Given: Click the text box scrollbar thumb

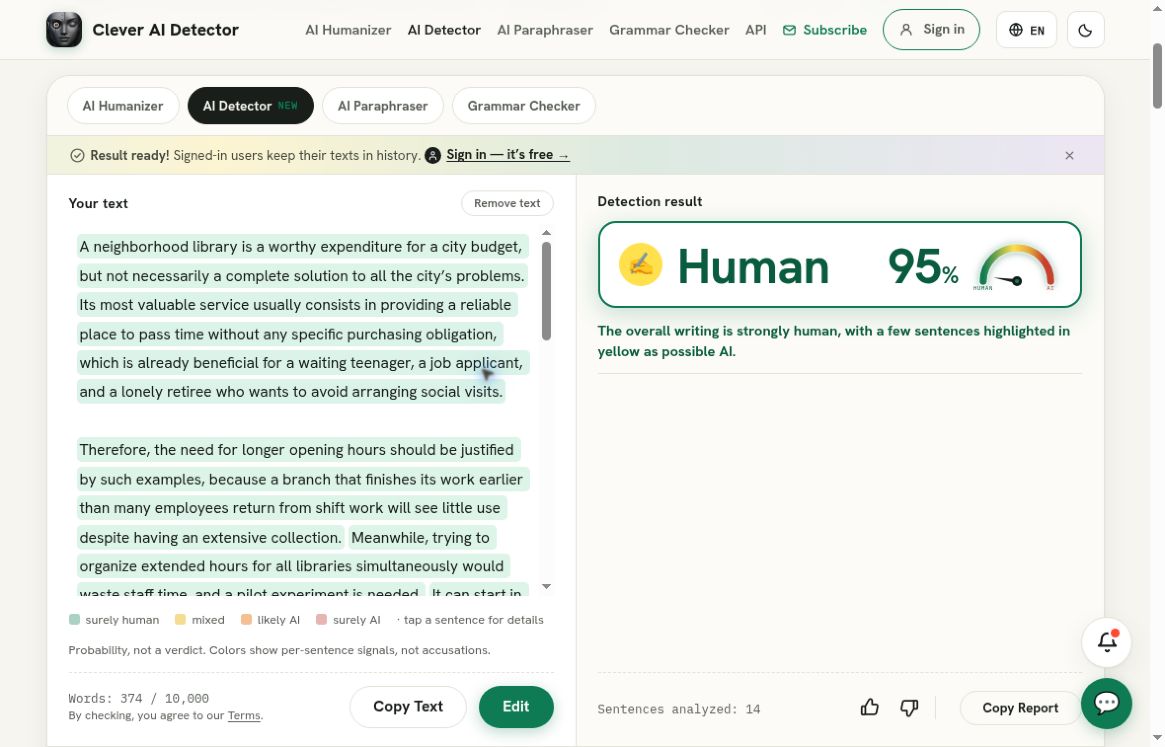Looking at the screenshot, I should (546, 291).
